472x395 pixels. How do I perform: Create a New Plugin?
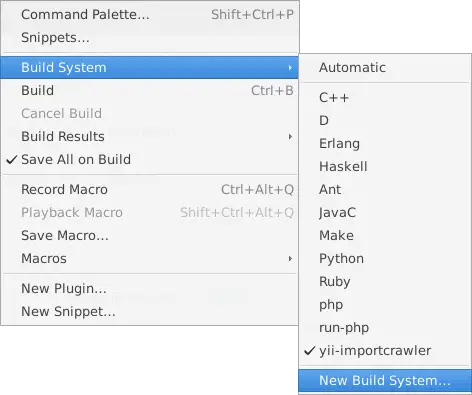click(149, 288)
